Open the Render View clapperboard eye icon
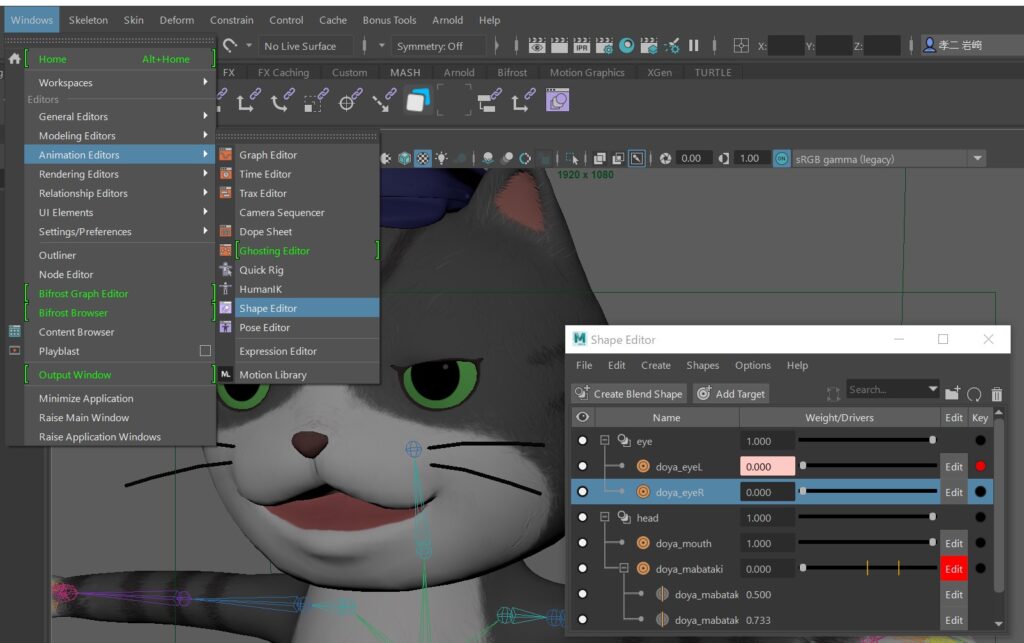The height and width of the screenshot is (643, 1024). [537, 45]
